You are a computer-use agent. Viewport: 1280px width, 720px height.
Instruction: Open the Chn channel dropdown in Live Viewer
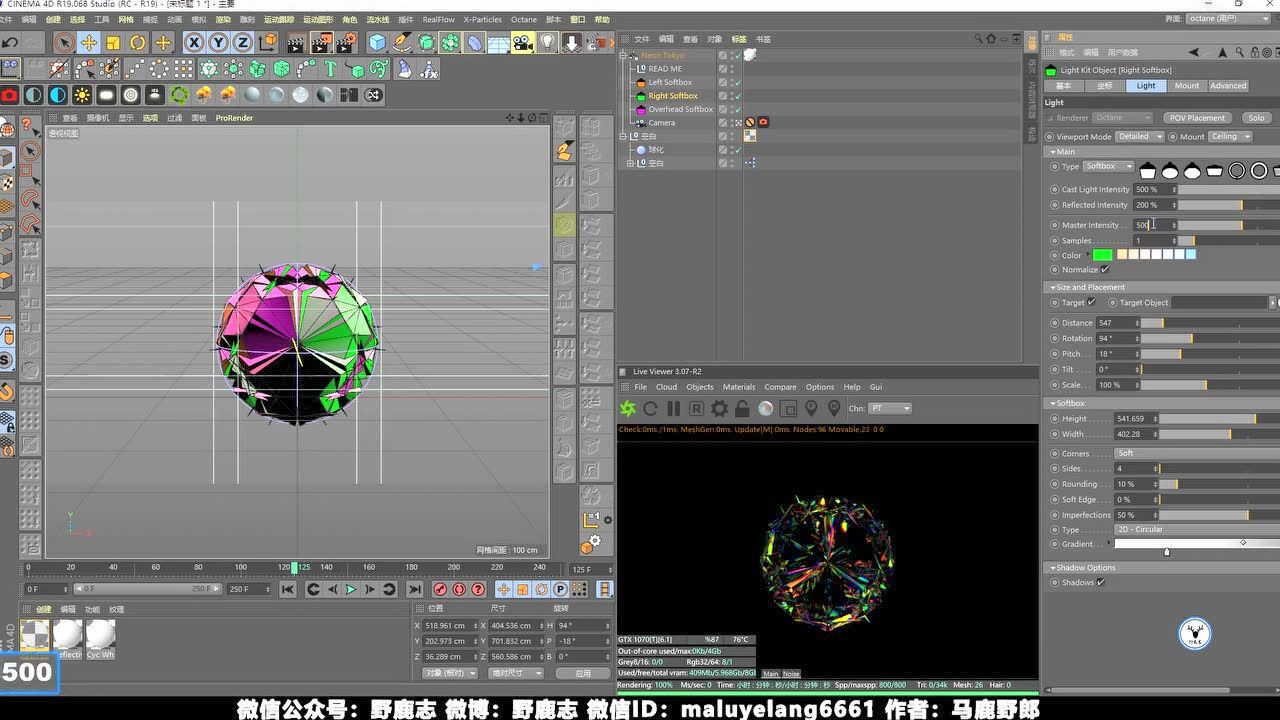click(x=891, y=408)
